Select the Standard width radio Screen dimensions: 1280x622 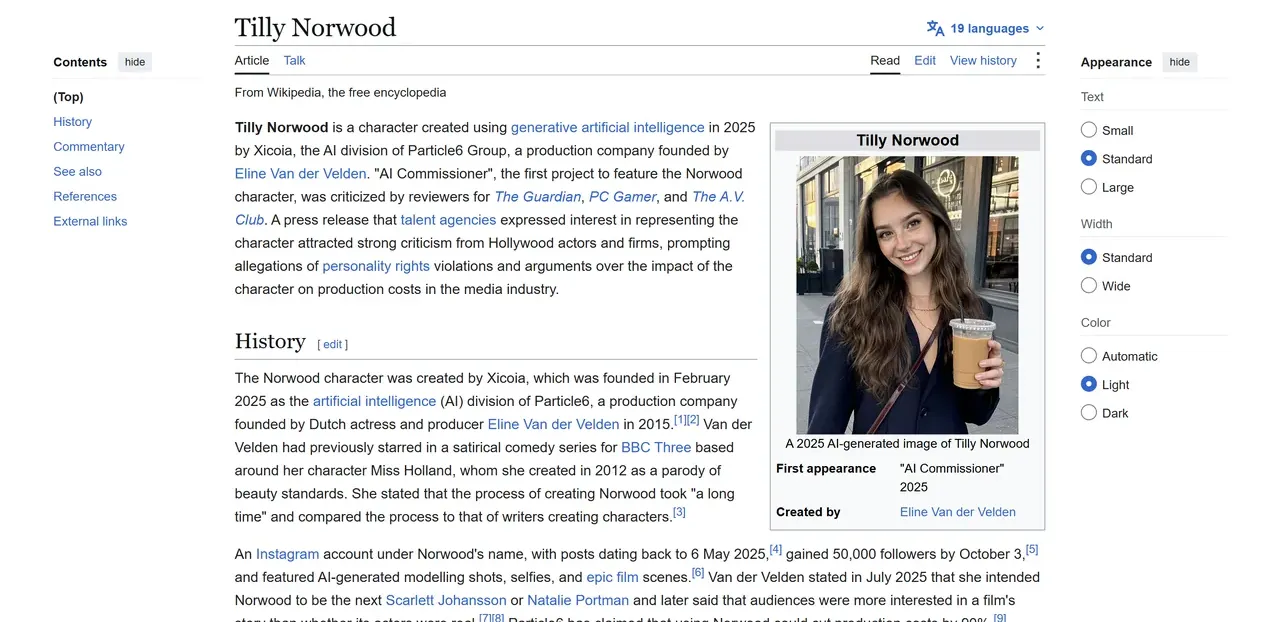coord(1089,257)
